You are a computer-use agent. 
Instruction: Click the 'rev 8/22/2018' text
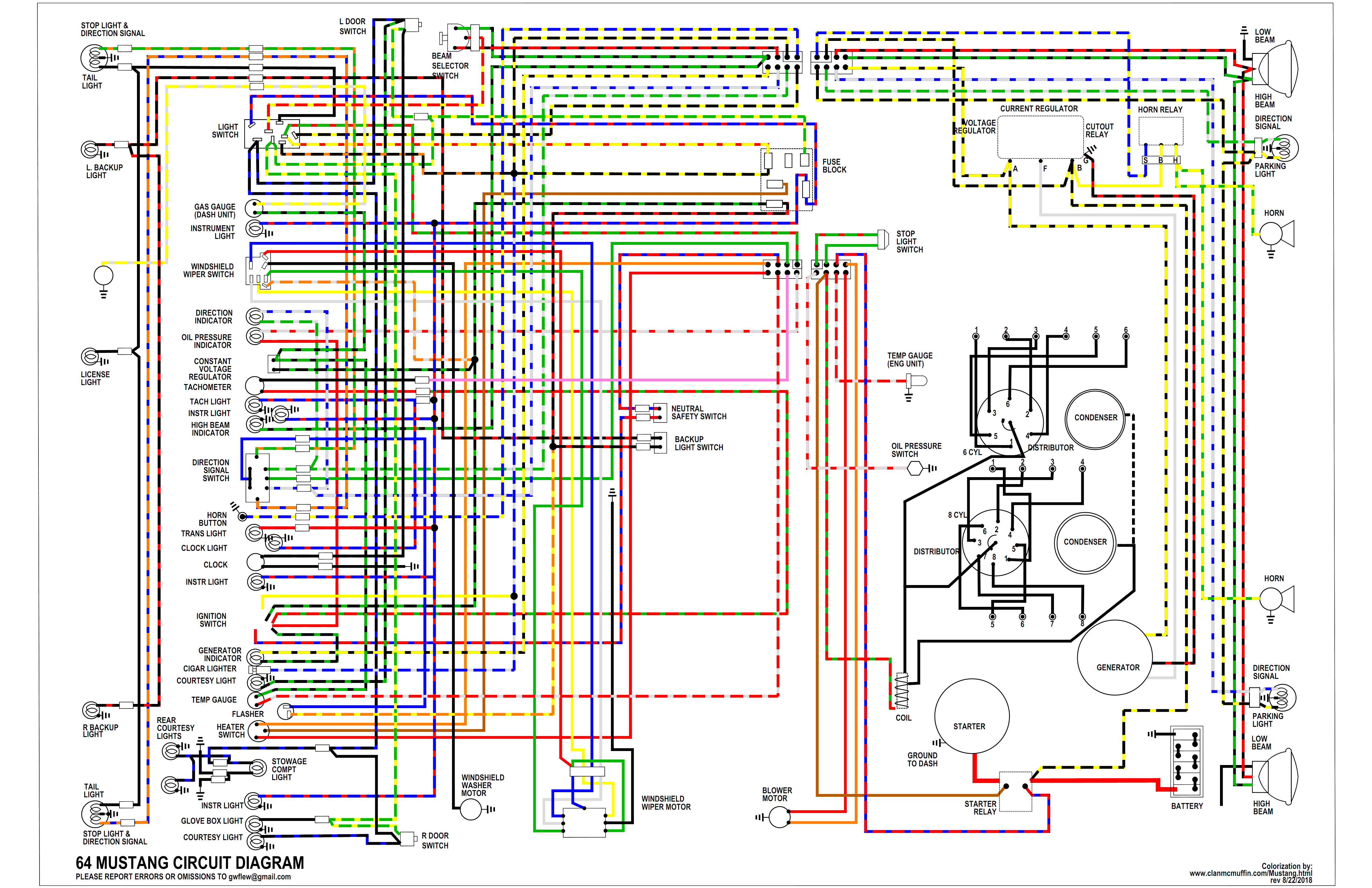tap(1291, 880)
